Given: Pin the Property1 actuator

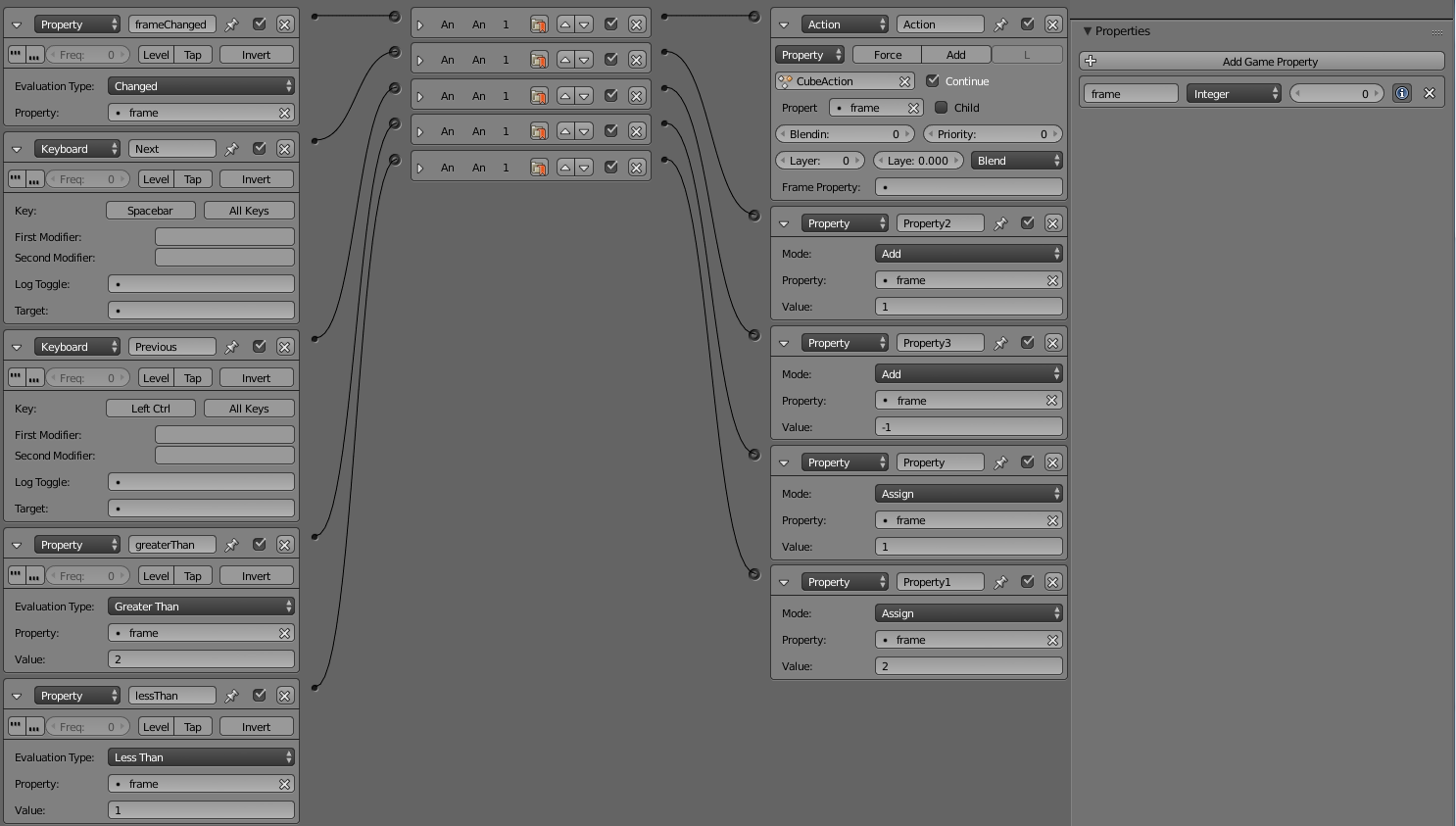Looking at the screenshot, I should tap(1000, 582).
